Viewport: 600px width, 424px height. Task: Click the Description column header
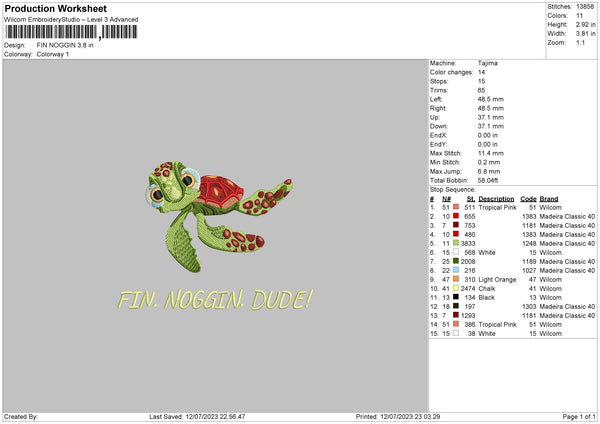(496, 199)
